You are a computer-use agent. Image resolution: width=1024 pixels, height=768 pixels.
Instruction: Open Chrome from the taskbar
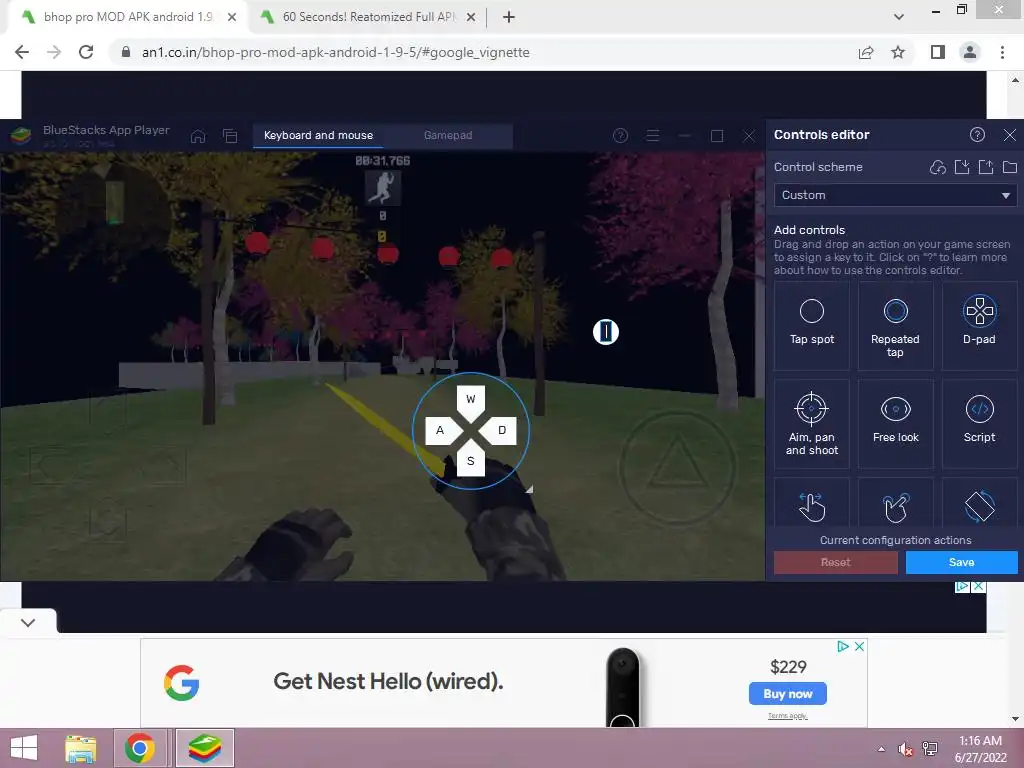coord(139,748)
